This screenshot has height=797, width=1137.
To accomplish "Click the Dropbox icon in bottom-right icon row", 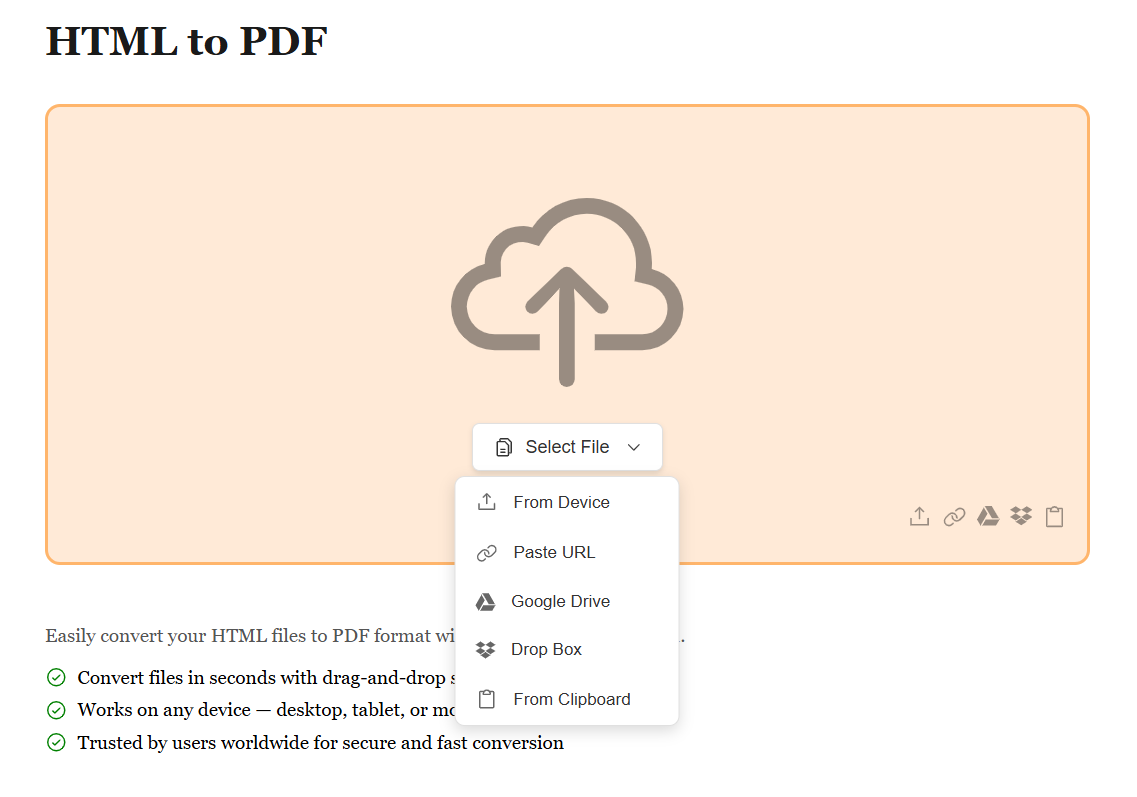I will click(1021, 516).
